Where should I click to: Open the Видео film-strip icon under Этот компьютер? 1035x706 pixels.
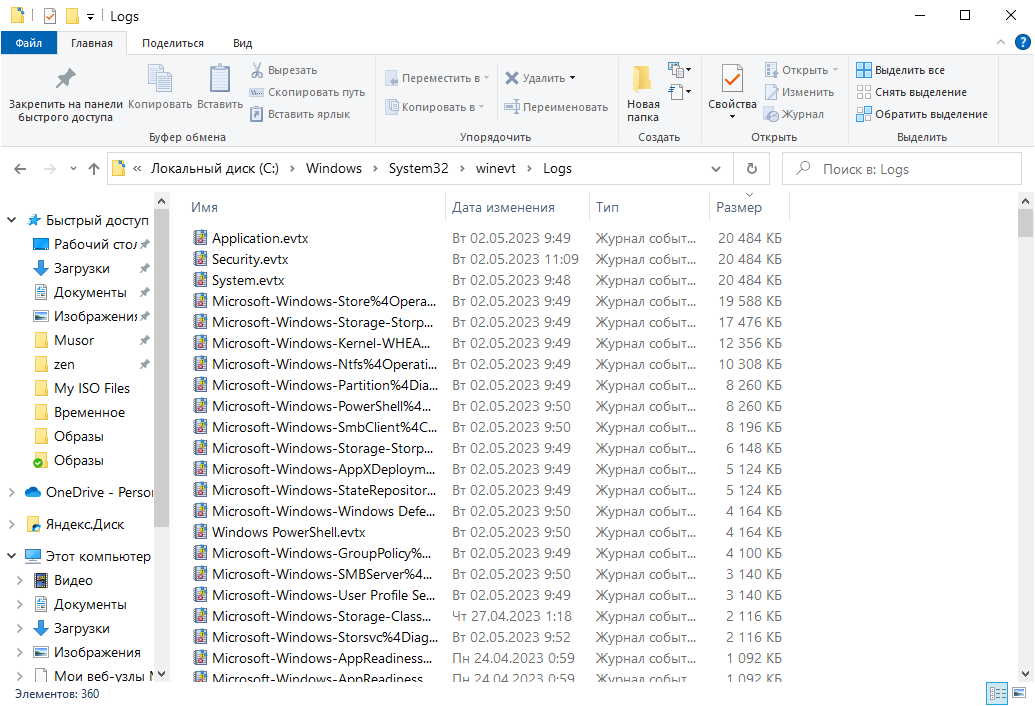(x=41, y=581)
